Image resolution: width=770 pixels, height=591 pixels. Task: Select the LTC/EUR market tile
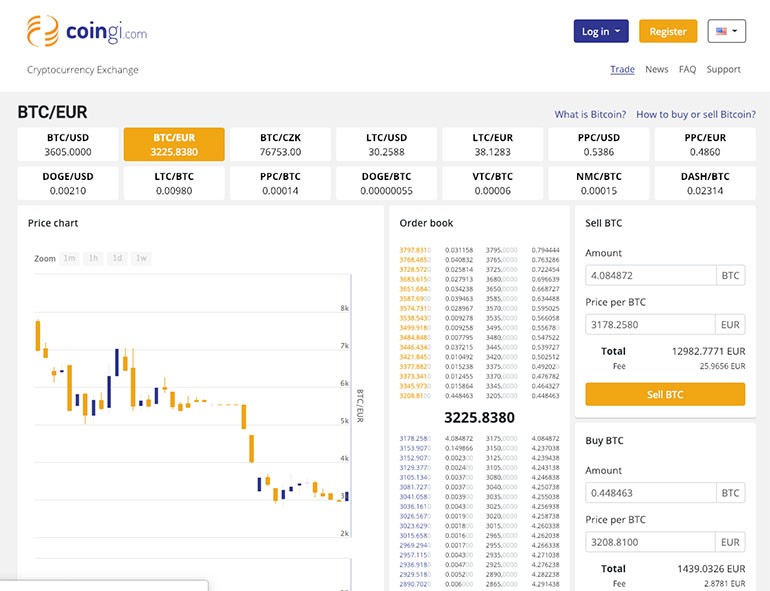click(x=493, y=144)
